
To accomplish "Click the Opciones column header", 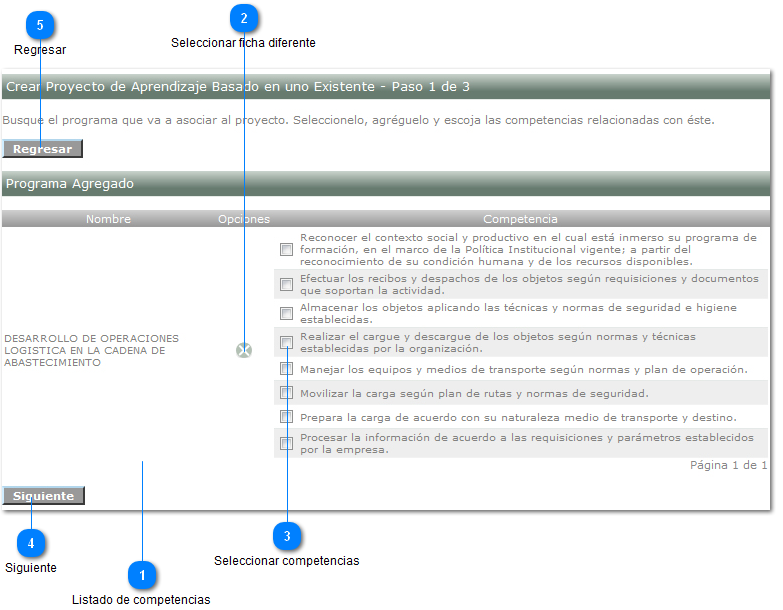I will [244, 219].
